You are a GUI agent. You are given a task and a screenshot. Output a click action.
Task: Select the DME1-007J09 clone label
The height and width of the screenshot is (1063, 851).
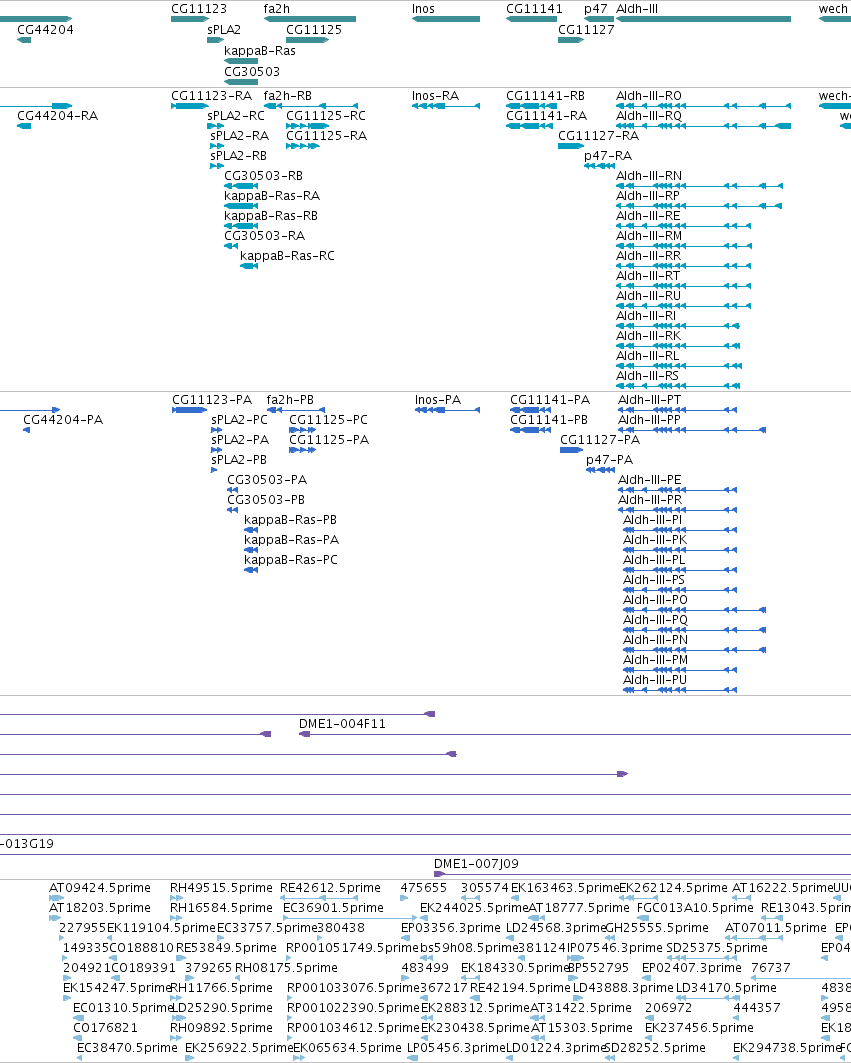476,864
